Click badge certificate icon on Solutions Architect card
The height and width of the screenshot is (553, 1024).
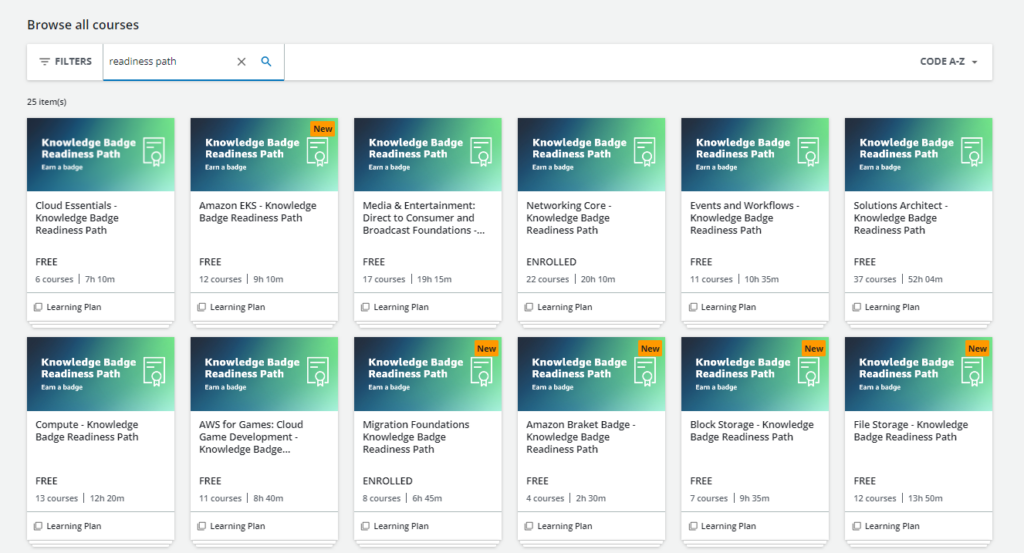973,152
